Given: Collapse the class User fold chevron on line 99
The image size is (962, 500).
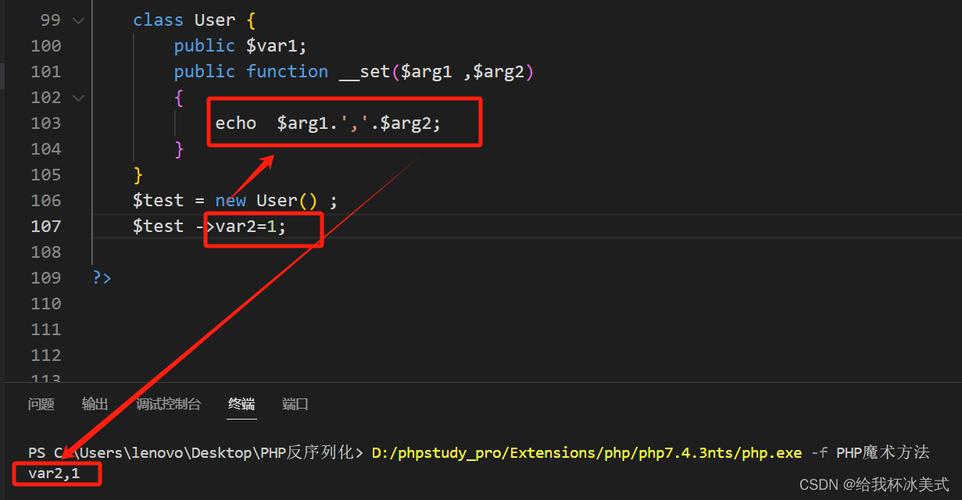Looking at the screenshot, I should [79, 20].
